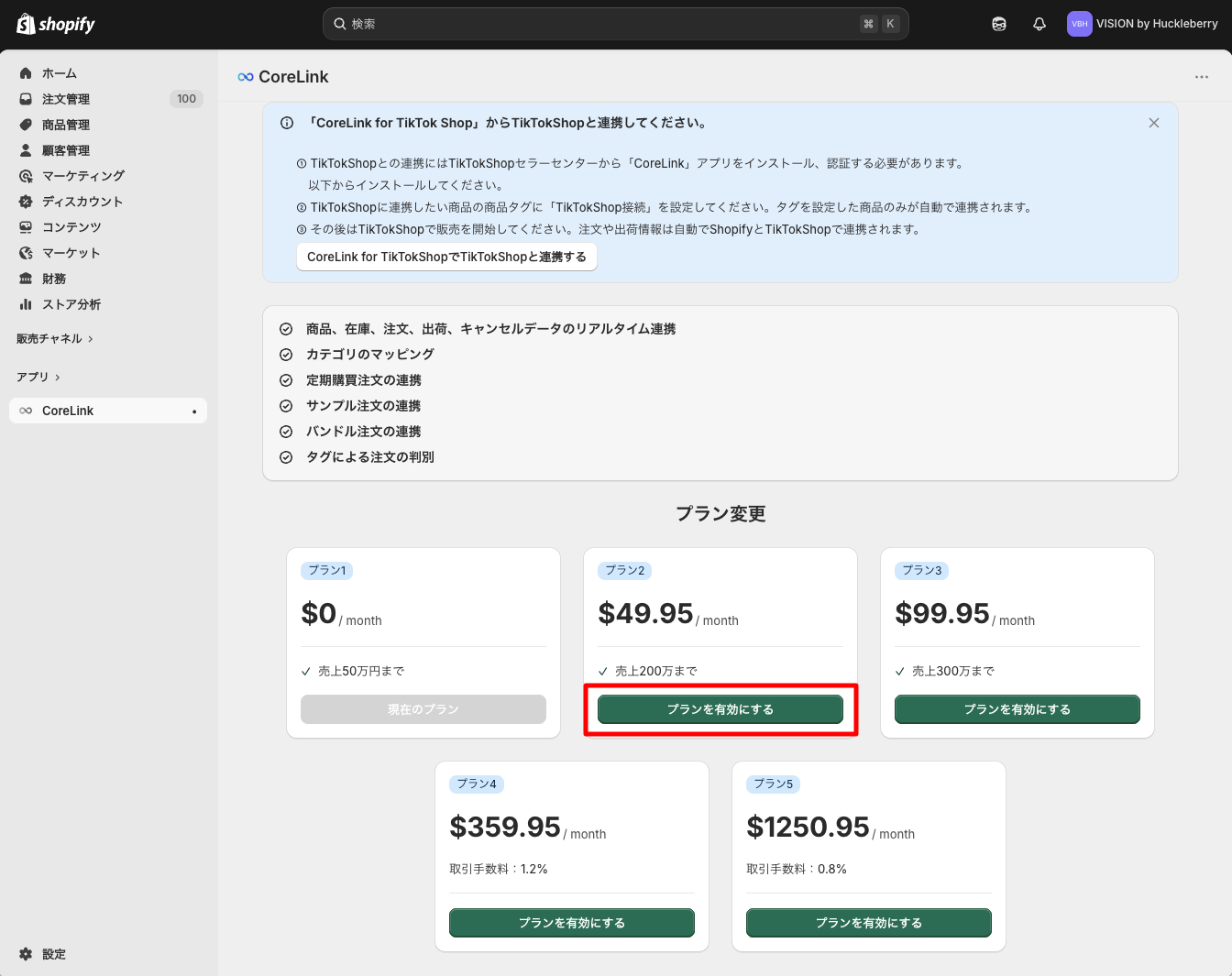The height and width of the screenshot is (976, 1232).
Task: Click check icon beside カテゴリのマッピング
Action: pos(286,355)
